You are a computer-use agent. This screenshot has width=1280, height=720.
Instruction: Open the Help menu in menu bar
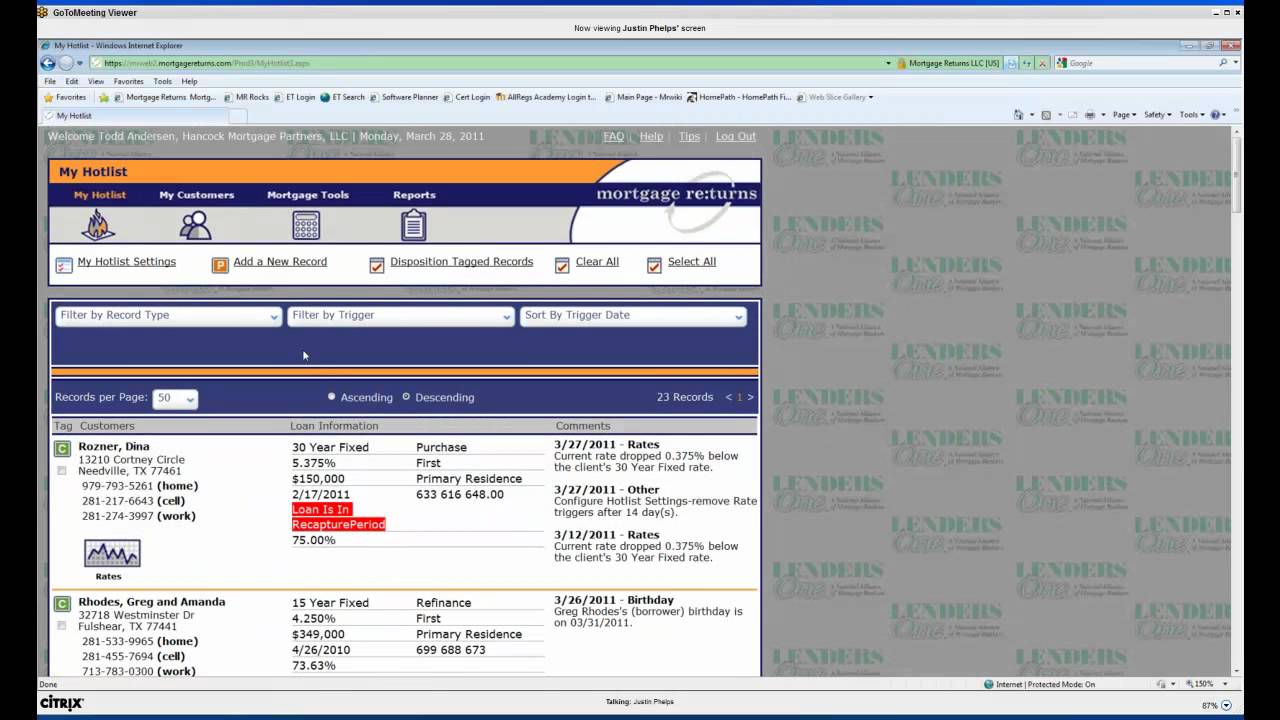click(189, 81)
